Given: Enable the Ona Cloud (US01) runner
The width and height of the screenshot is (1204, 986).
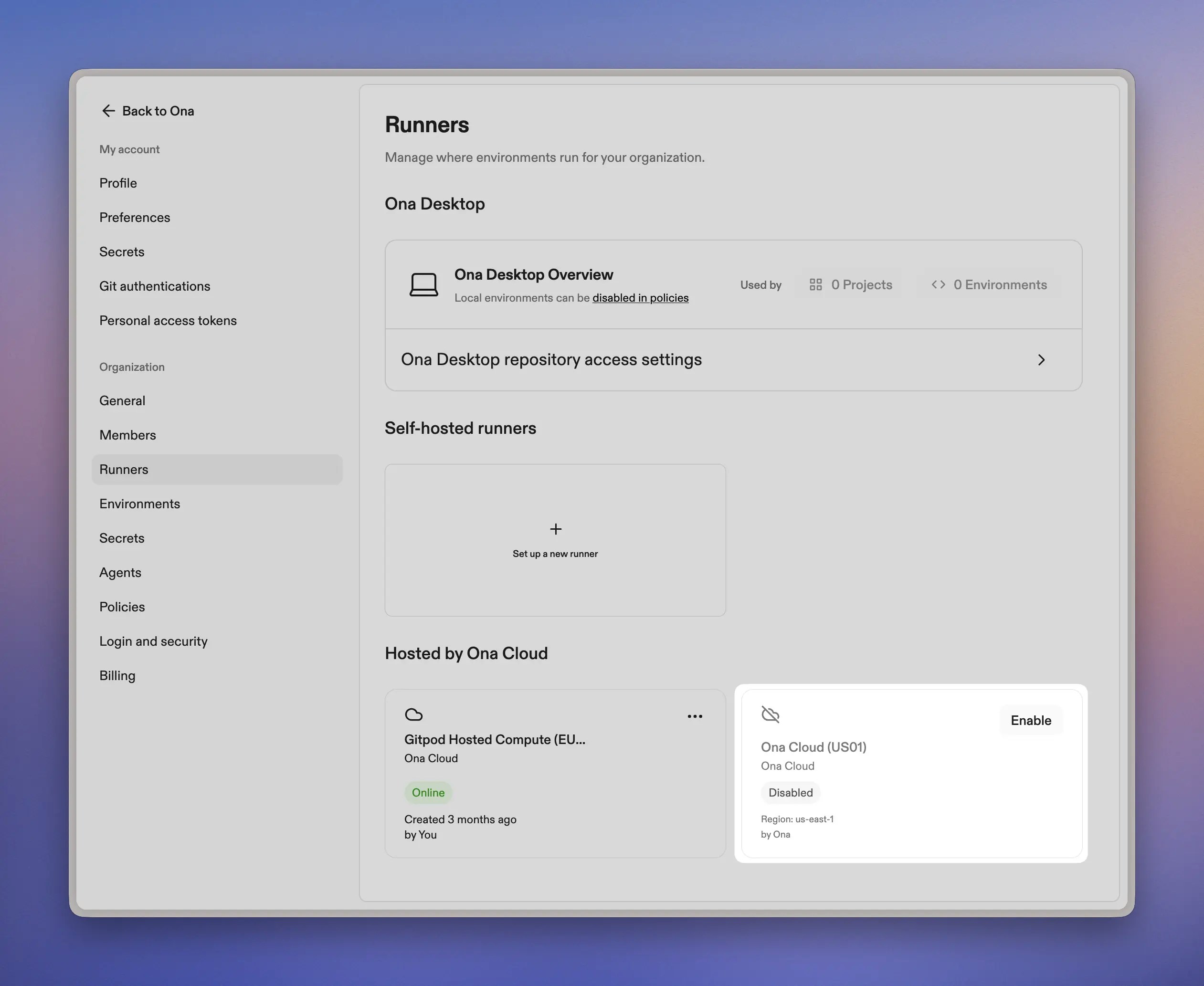Looking at the screenshot, I should tap(1030, 720).
